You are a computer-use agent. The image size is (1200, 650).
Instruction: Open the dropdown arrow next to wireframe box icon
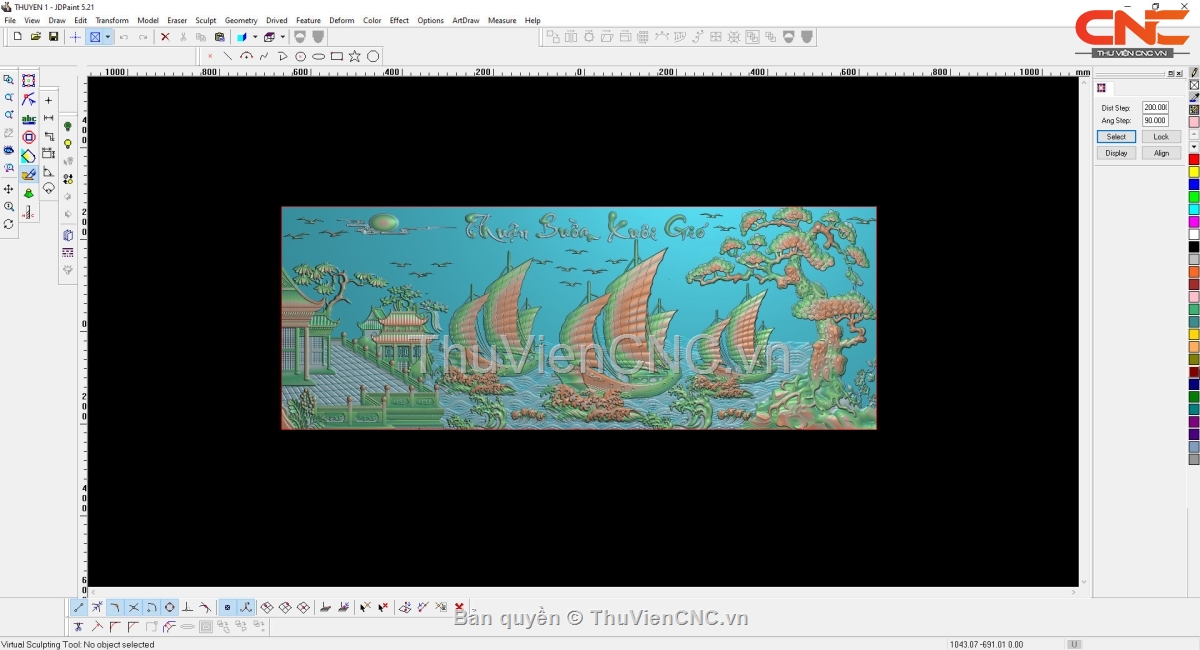coord(282,37)
